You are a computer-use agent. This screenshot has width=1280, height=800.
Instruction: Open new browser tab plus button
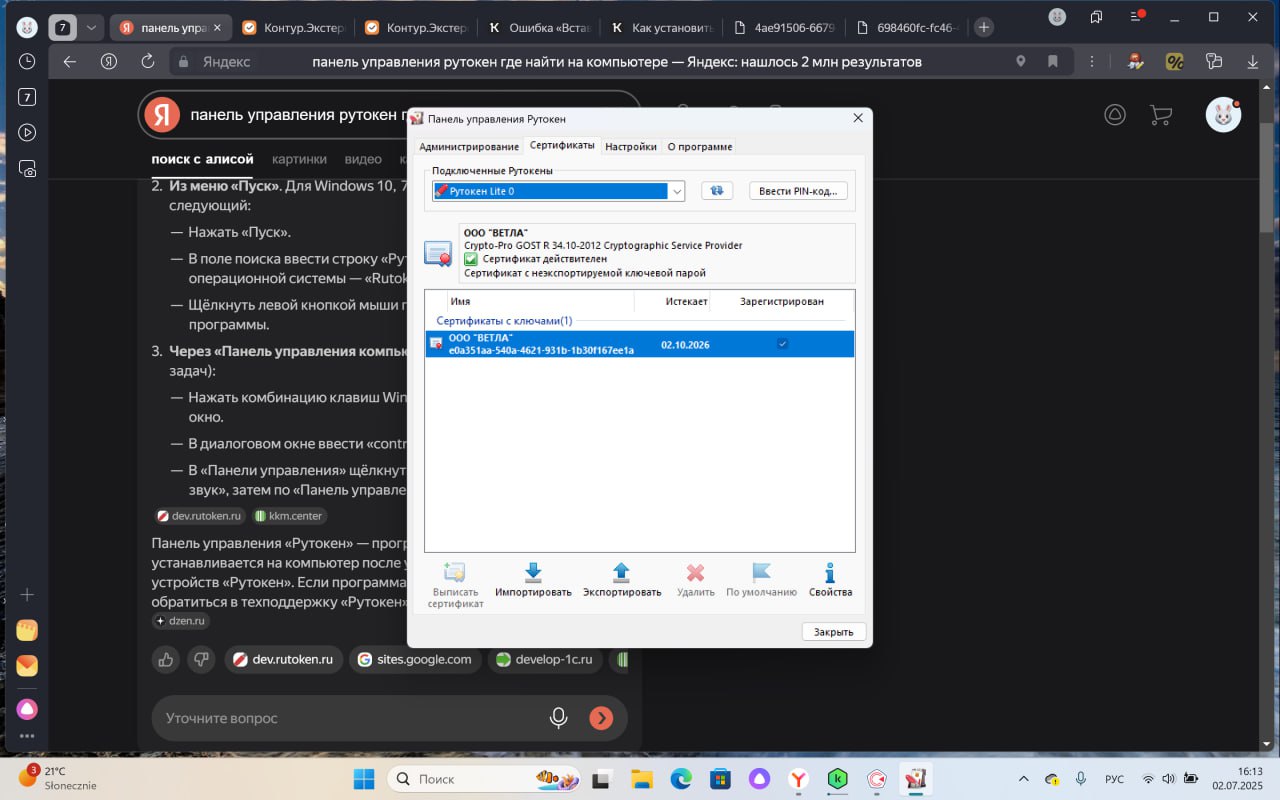tap(984, 27)
